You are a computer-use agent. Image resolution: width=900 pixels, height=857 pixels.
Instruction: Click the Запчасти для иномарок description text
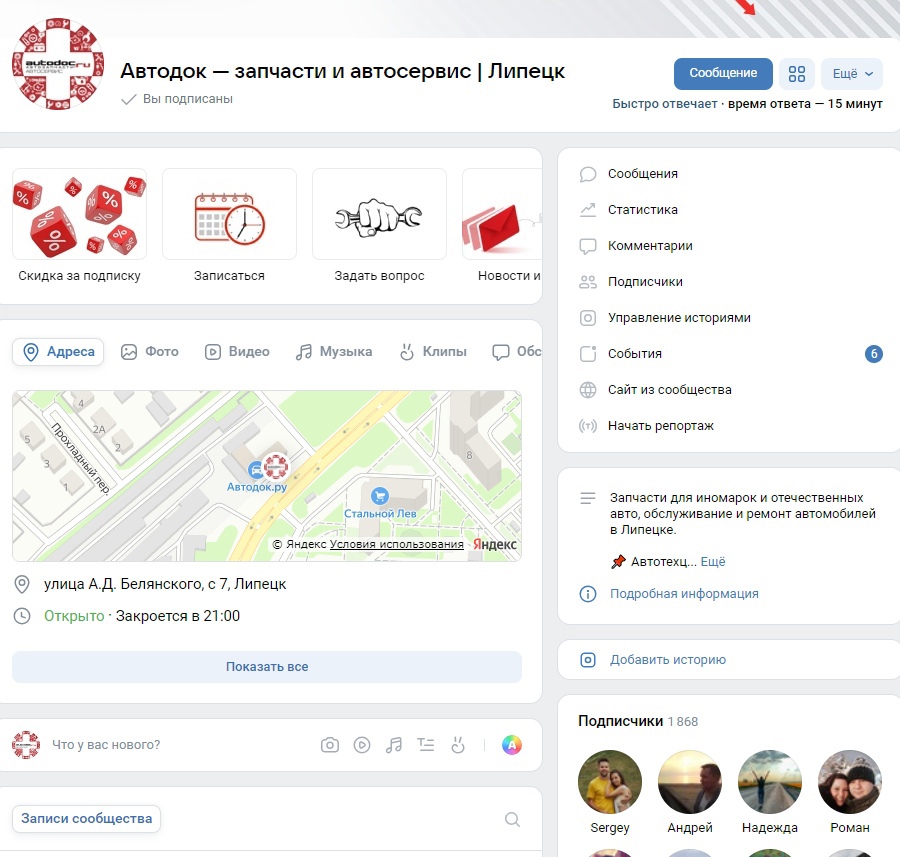click(743, 513)
